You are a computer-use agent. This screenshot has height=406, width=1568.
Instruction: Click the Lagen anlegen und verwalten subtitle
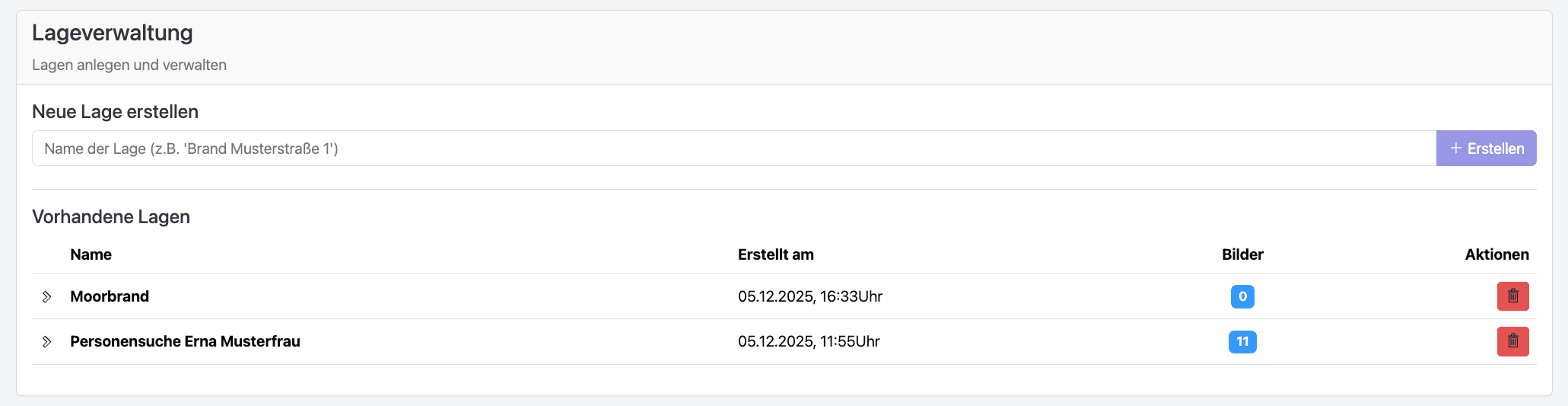pos(129,65)
